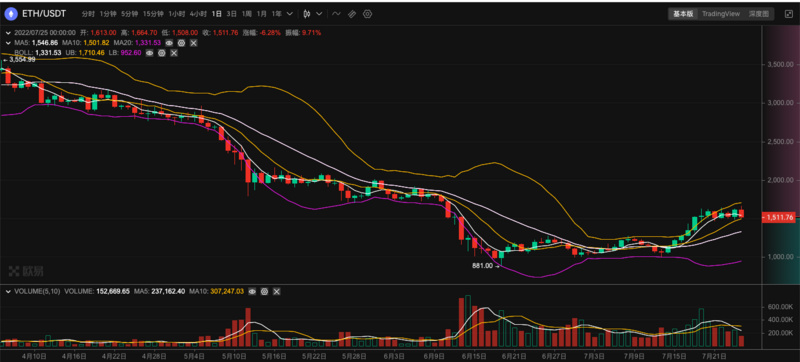
Task: Switch to the 5分钟 interval
Action: pyautogui.click(x=129, y=14)
